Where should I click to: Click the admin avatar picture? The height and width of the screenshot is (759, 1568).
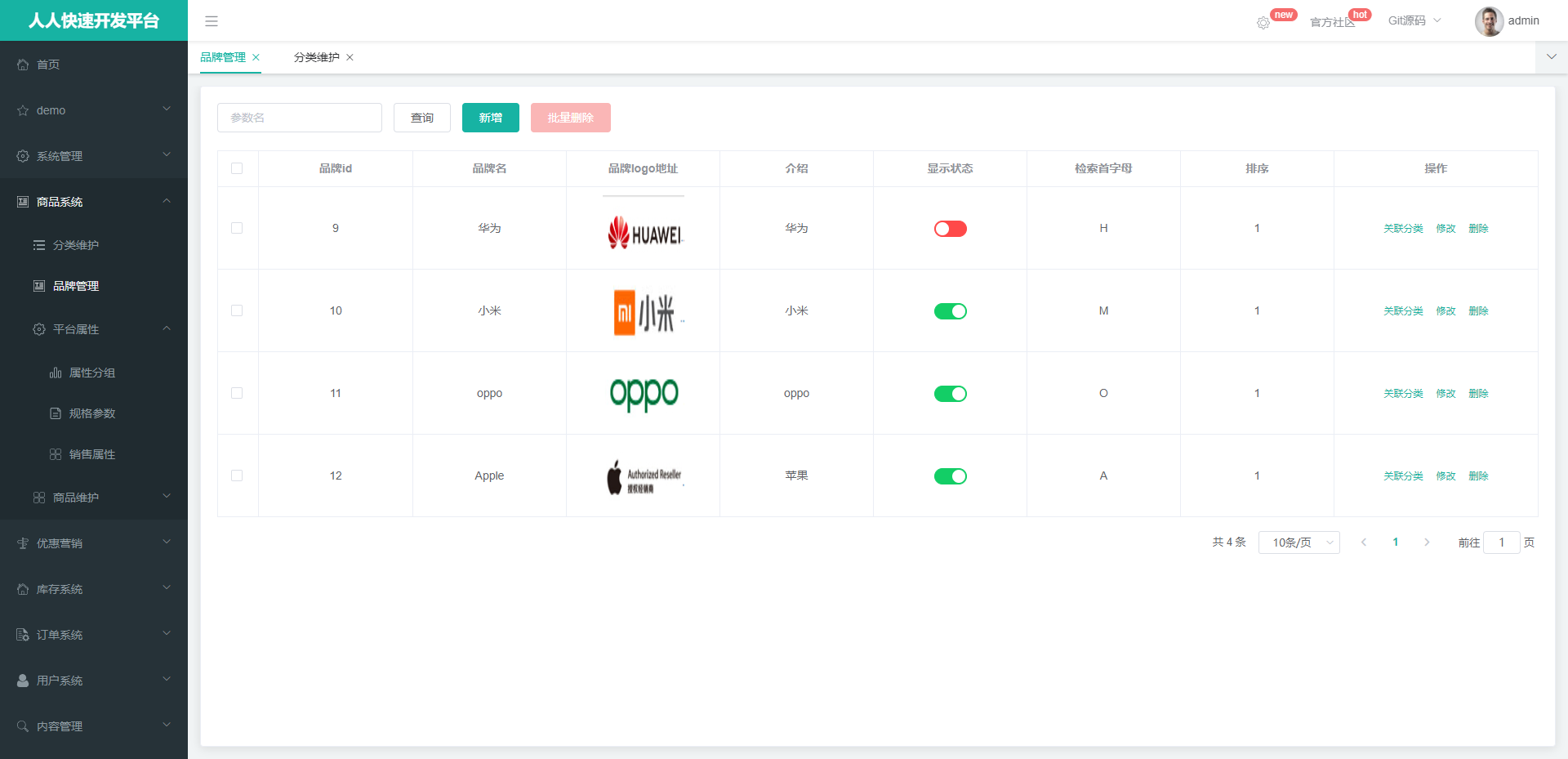[1489, 21]
